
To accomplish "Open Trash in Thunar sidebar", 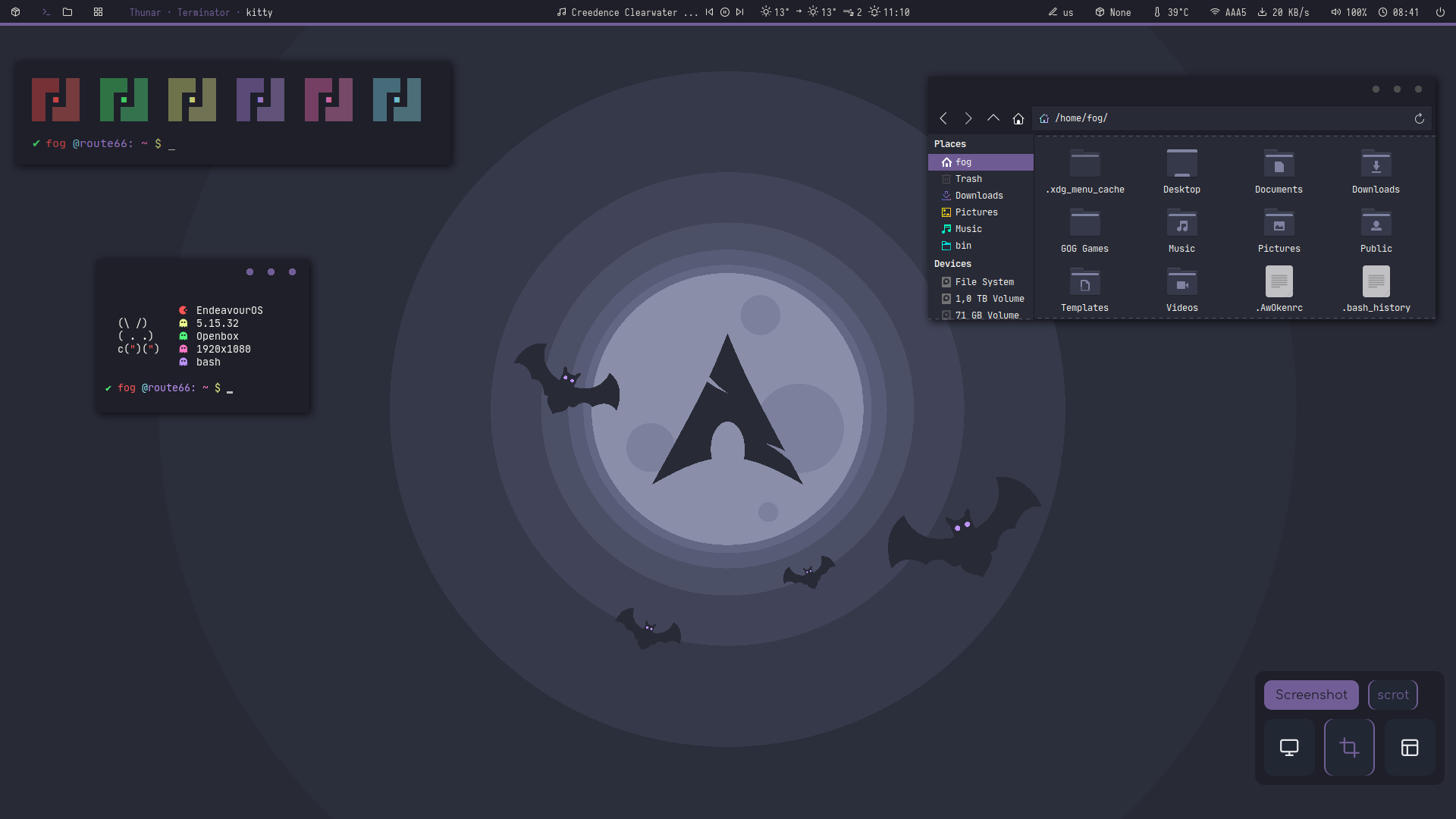I will [981, 179].
